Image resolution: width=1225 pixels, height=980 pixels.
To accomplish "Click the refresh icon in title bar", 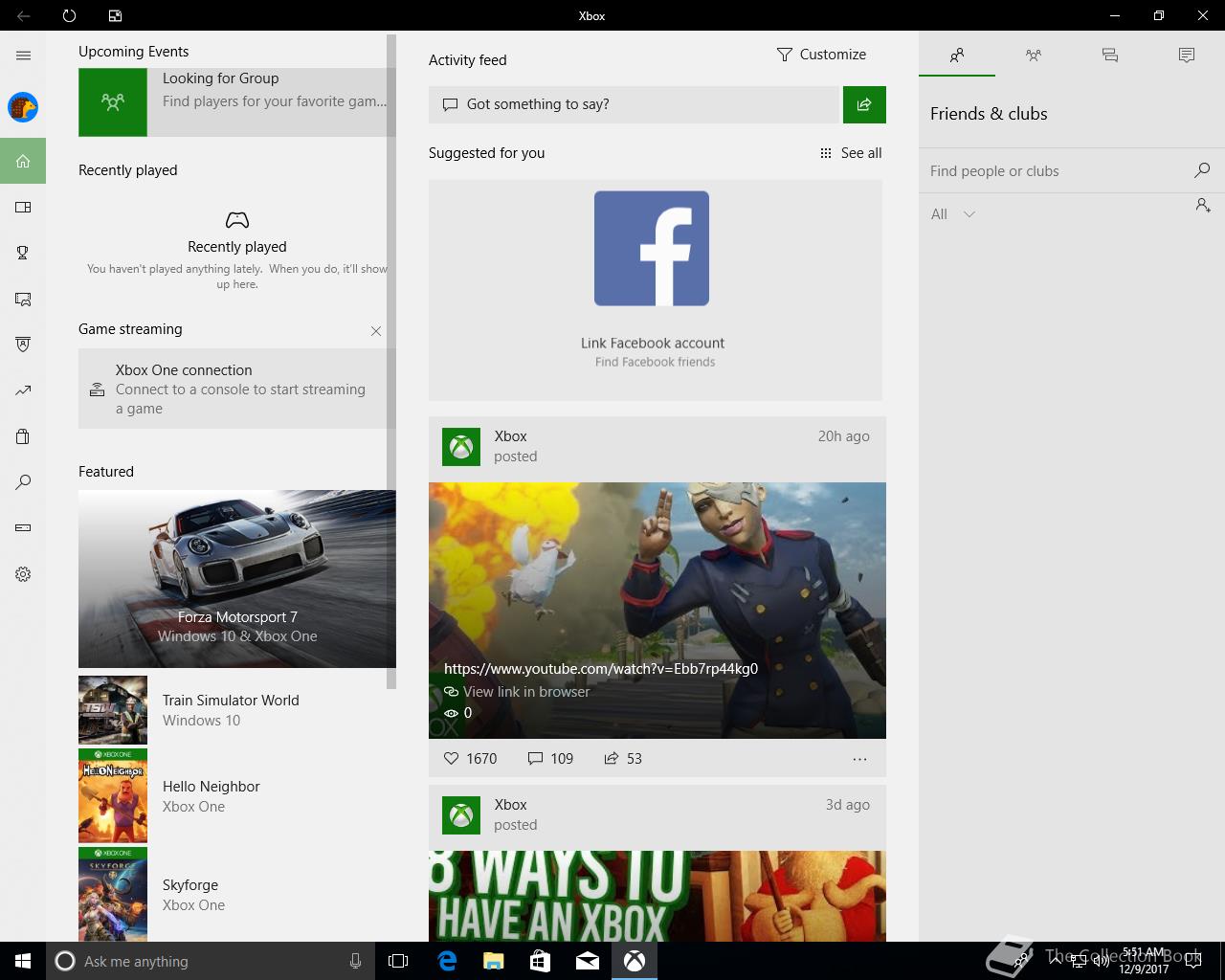I will point(69,15).
